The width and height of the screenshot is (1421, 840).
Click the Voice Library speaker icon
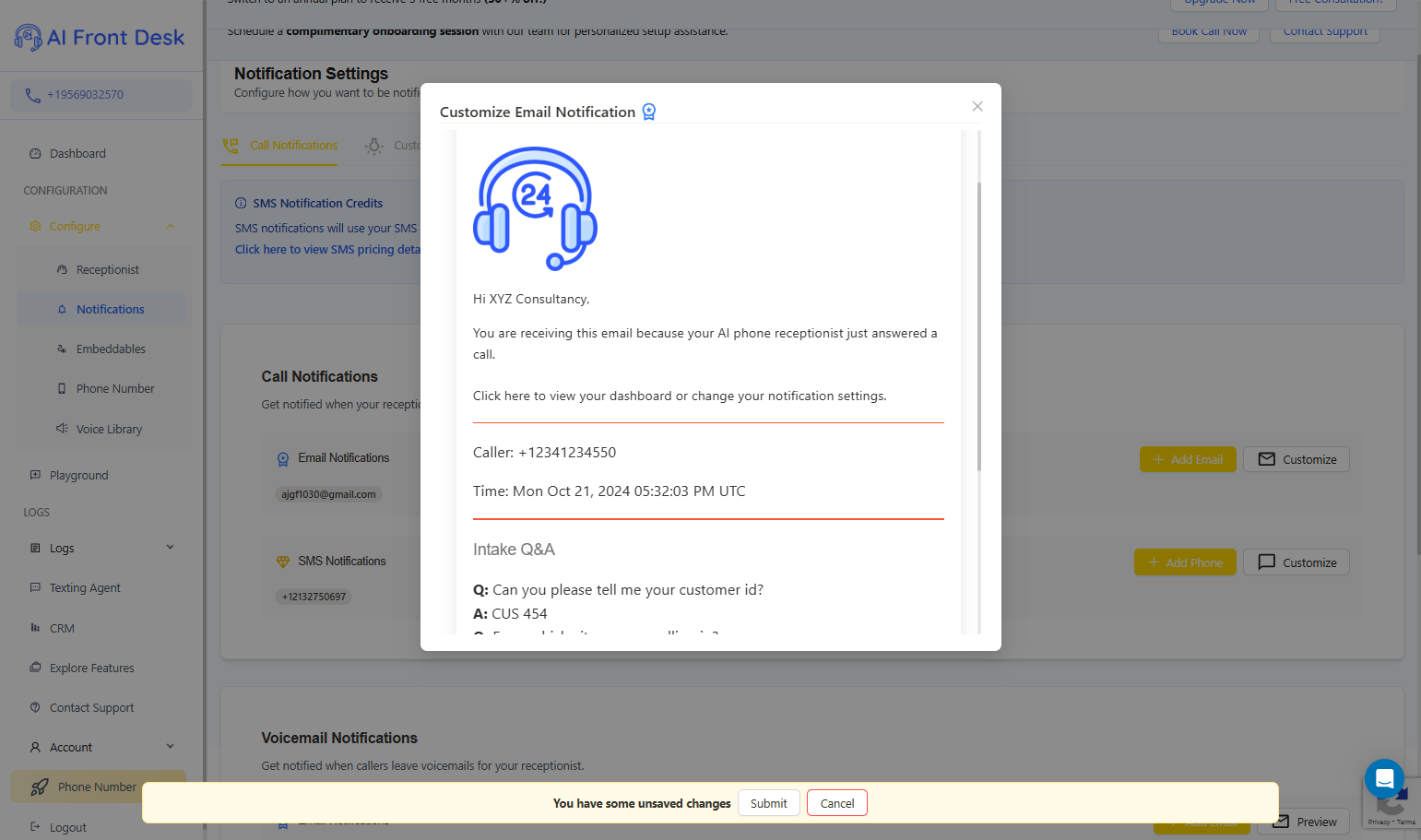62,429
